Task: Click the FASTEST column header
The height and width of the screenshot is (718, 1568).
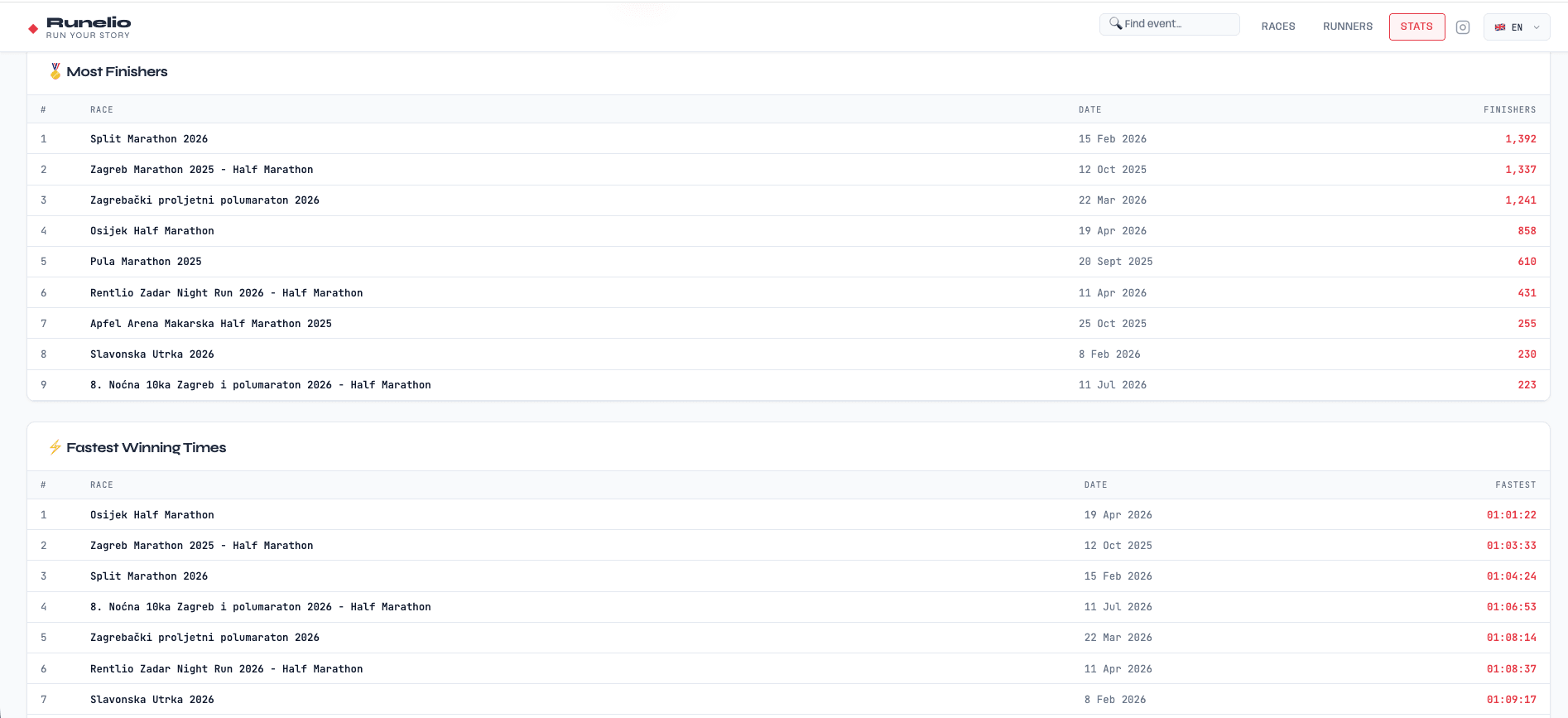Action: point(1516,484)
